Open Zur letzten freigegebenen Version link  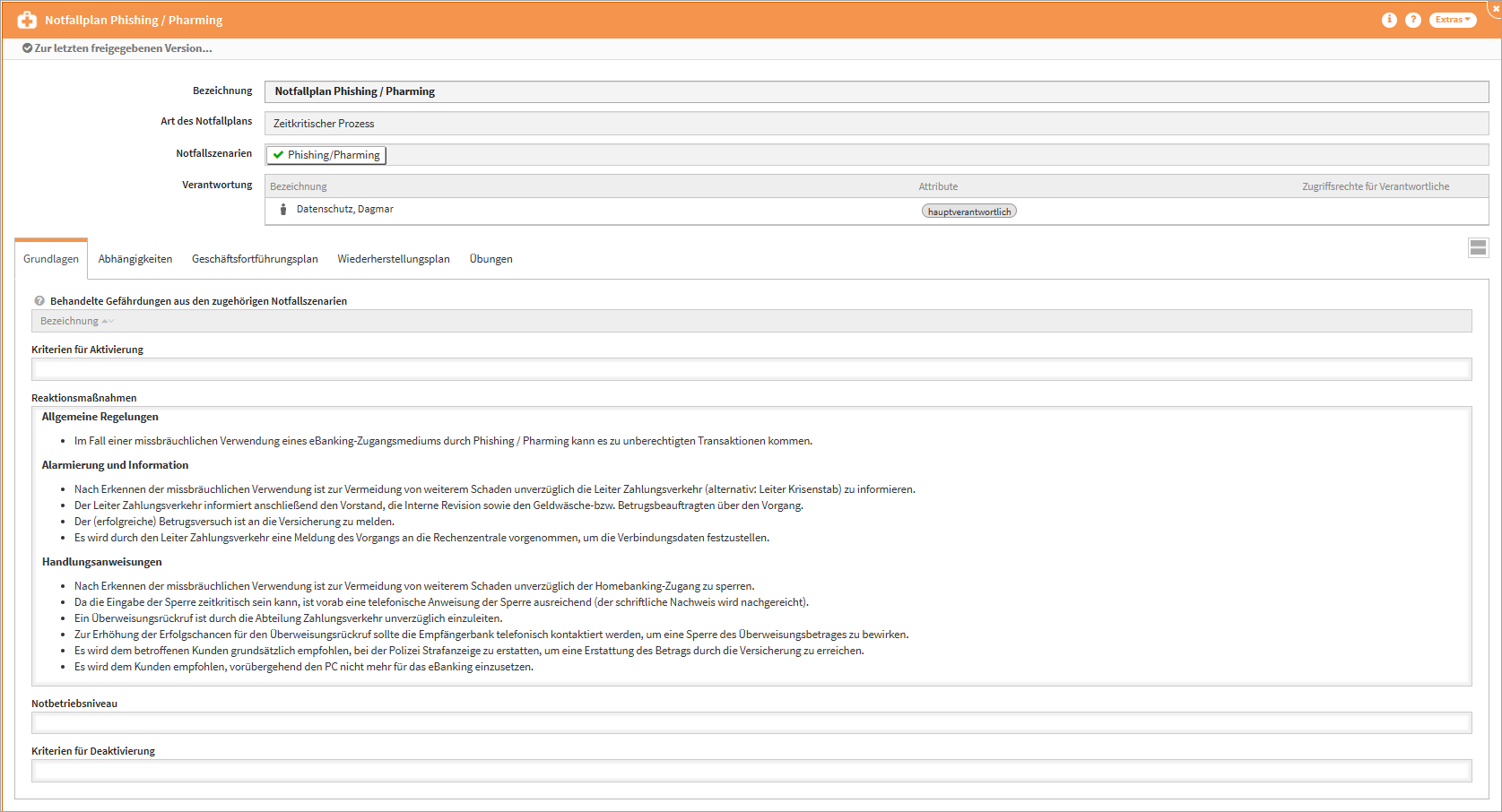tap(123, 48)
